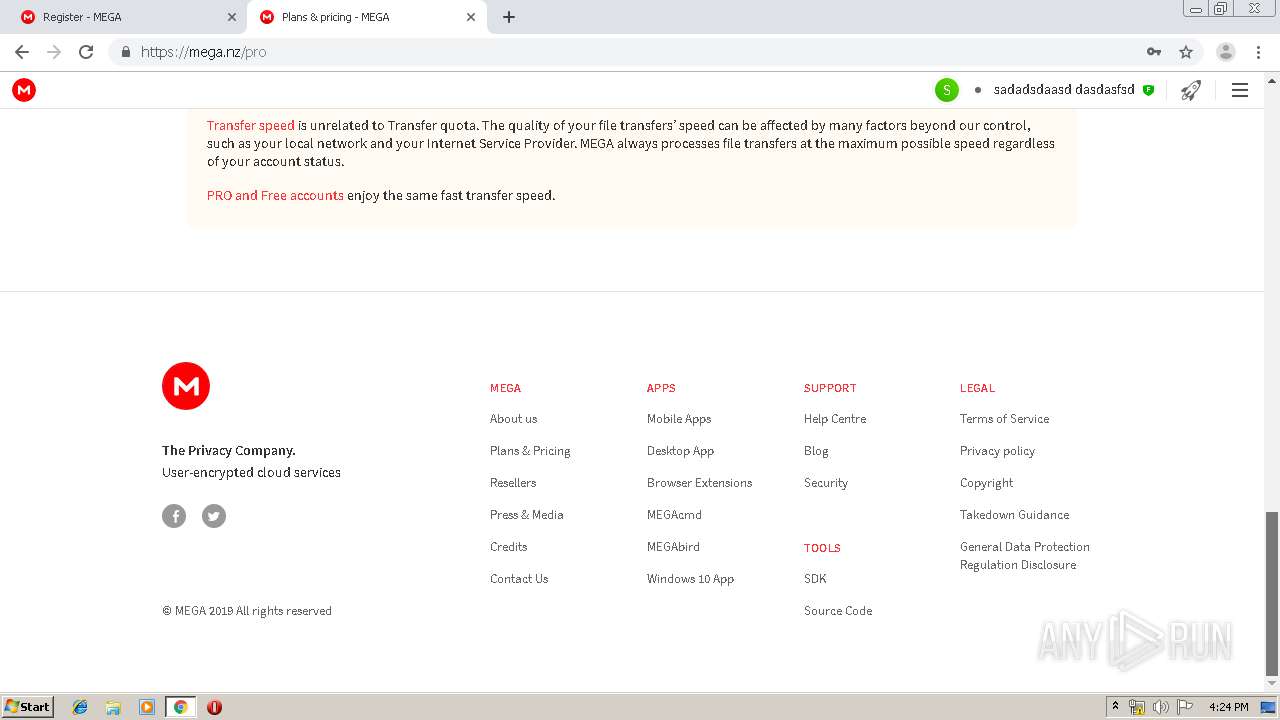Open the Takedown Guidance link
The height and width of the screenshot is (720, 1280).
[x=1015, y=515]
